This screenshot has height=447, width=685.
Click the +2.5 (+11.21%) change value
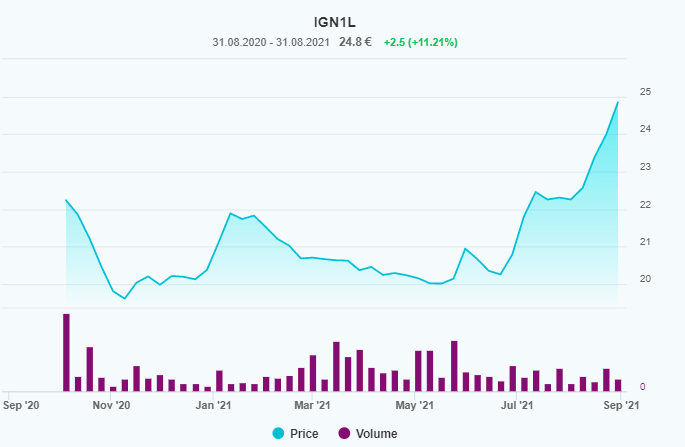[x=421, y=42]
